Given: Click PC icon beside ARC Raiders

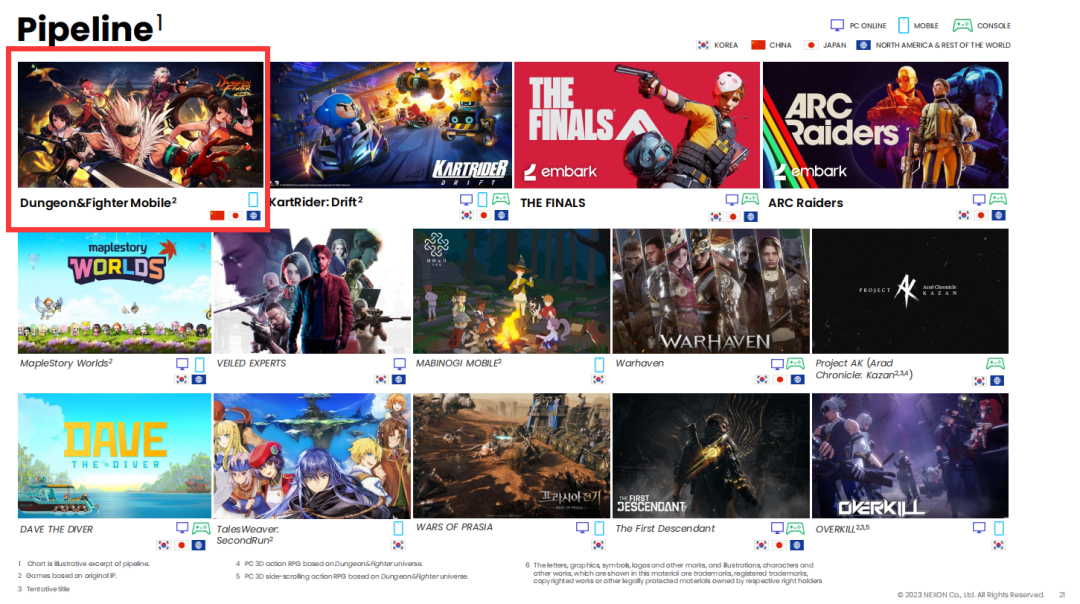Looking at the screenshot, I should point(979,200).
